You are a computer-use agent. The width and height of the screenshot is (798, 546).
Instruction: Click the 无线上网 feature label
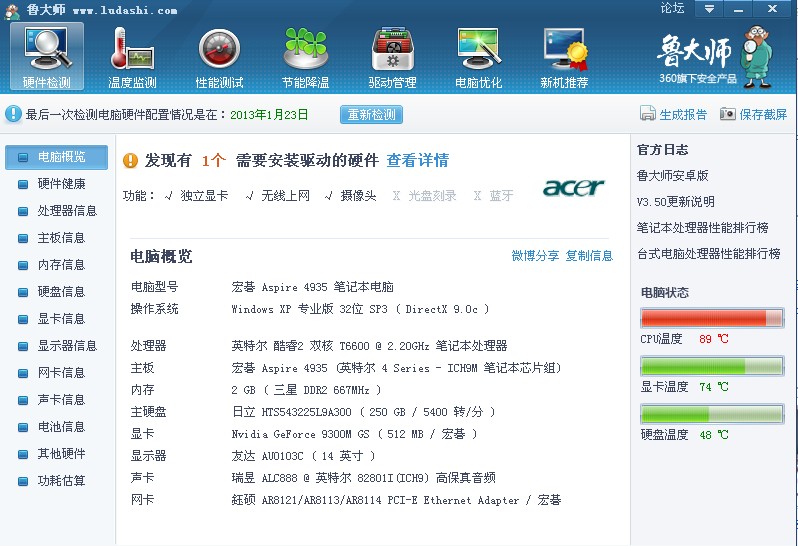pos(285,195)
